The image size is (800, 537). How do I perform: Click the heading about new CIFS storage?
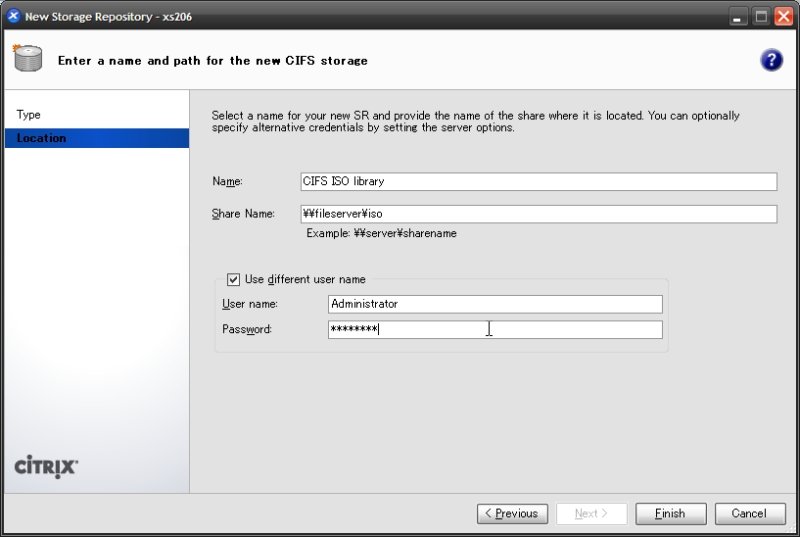(x=213, y=61)
